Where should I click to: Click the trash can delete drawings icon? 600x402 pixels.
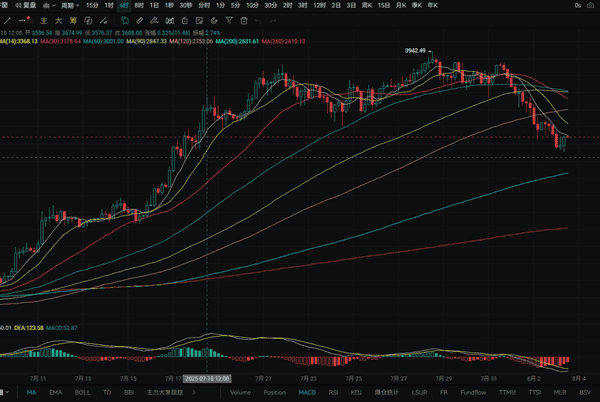[244, 21]
